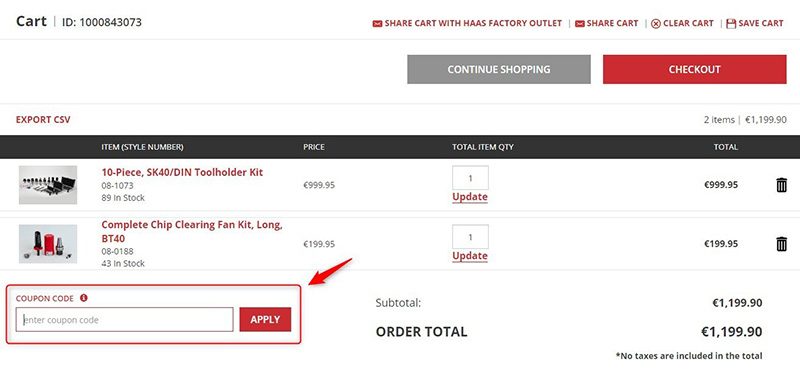Click envelope icon beside Share Cart with Haas Factory Outlet

pos(377,23)
